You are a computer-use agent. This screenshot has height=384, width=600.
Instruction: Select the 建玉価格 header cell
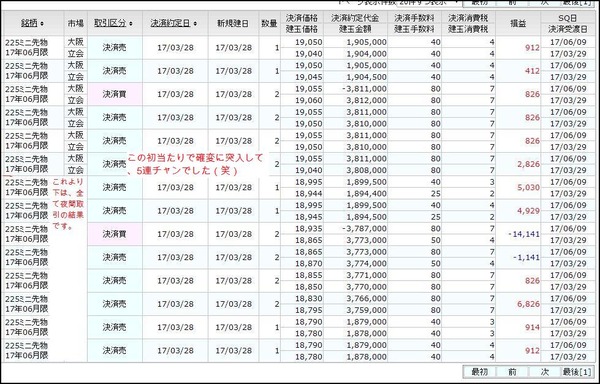tap(302, 29)
